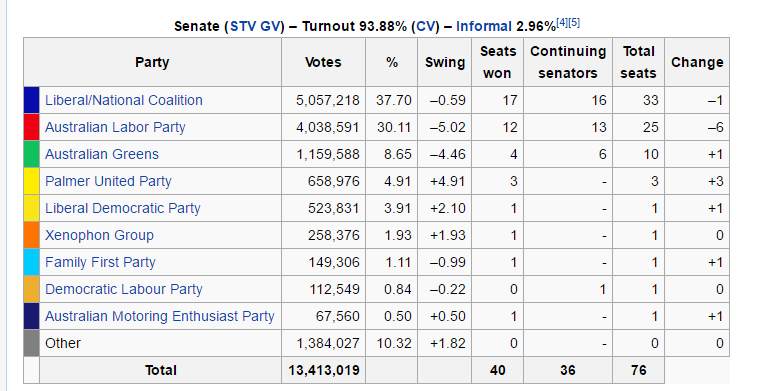The image size is (759, 391).
Task: Open the Xenophon Group link
Action: [x=99, y=235]
